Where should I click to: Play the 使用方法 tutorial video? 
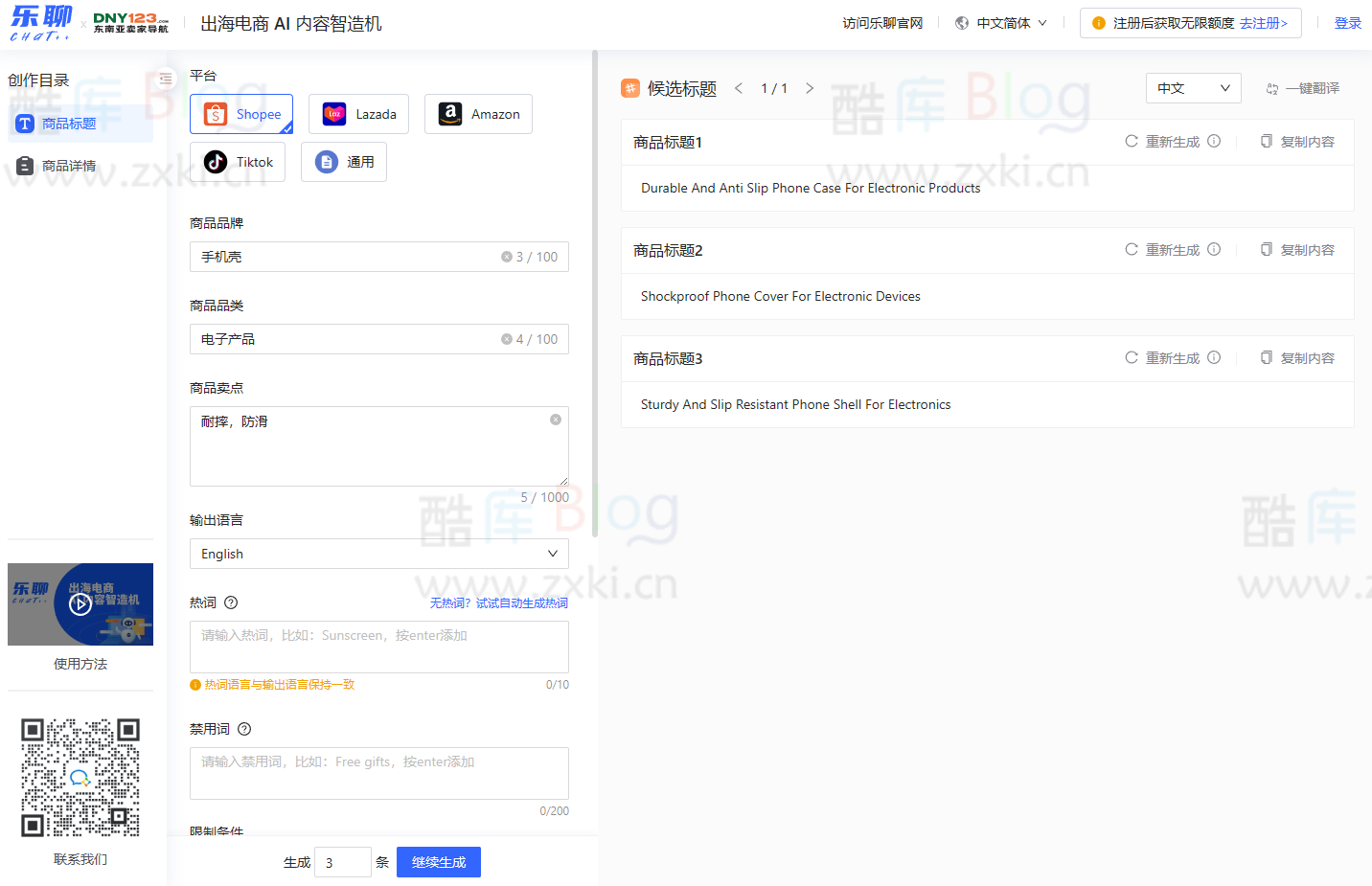point(80,604)
